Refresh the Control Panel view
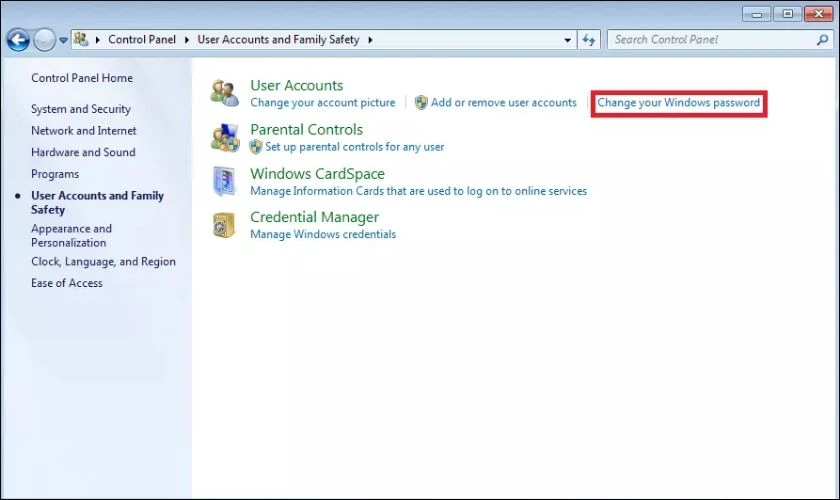840x500 pixels. click(589, 40)
